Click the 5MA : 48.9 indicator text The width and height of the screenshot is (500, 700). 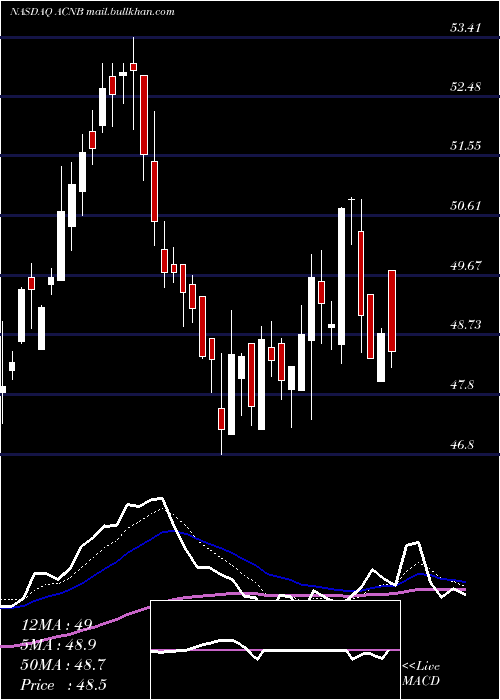(x=59, y=645)
